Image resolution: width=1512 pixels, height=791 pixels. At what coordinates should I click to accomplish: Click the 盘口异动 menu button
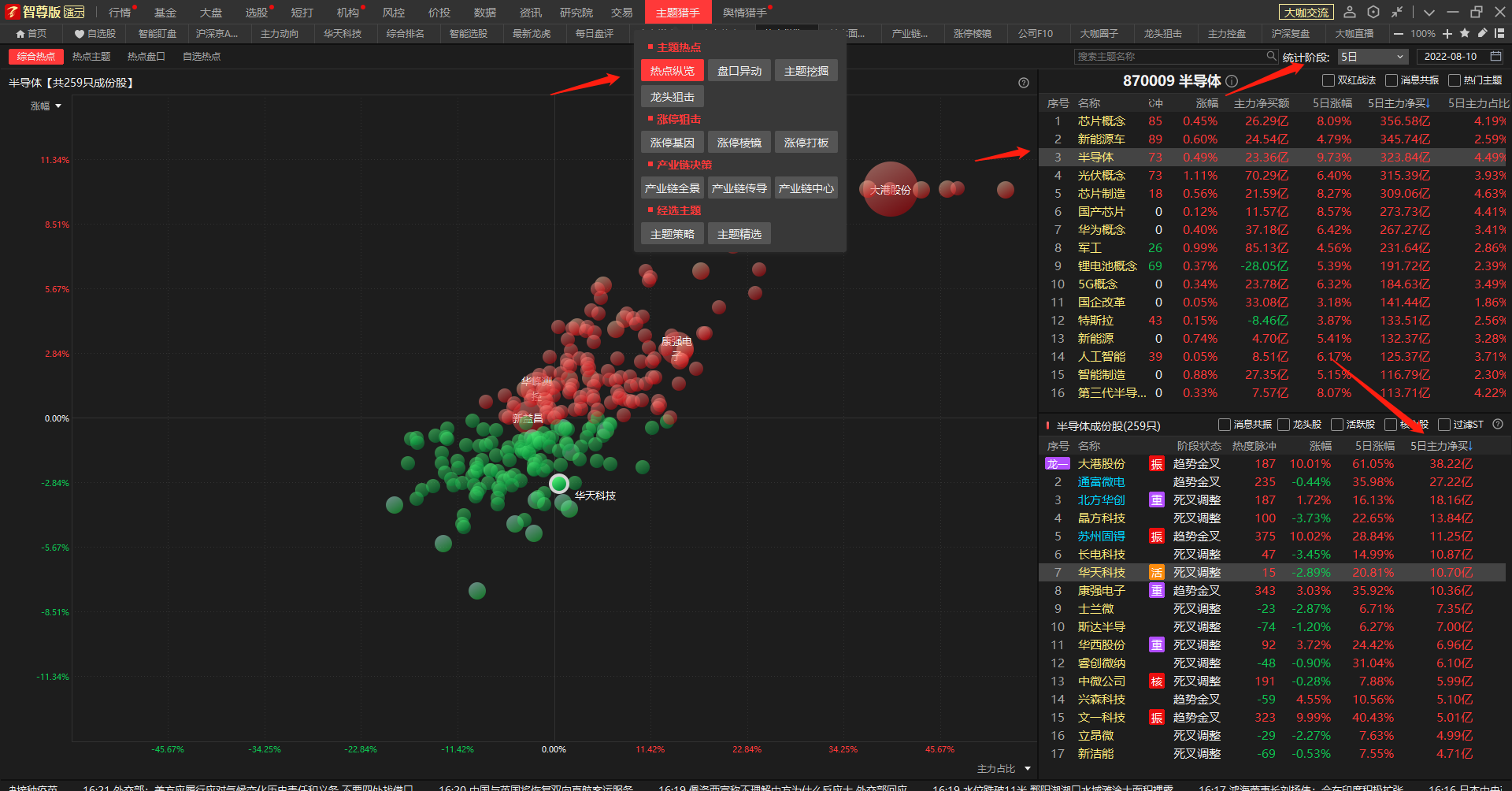coord(739,71)
